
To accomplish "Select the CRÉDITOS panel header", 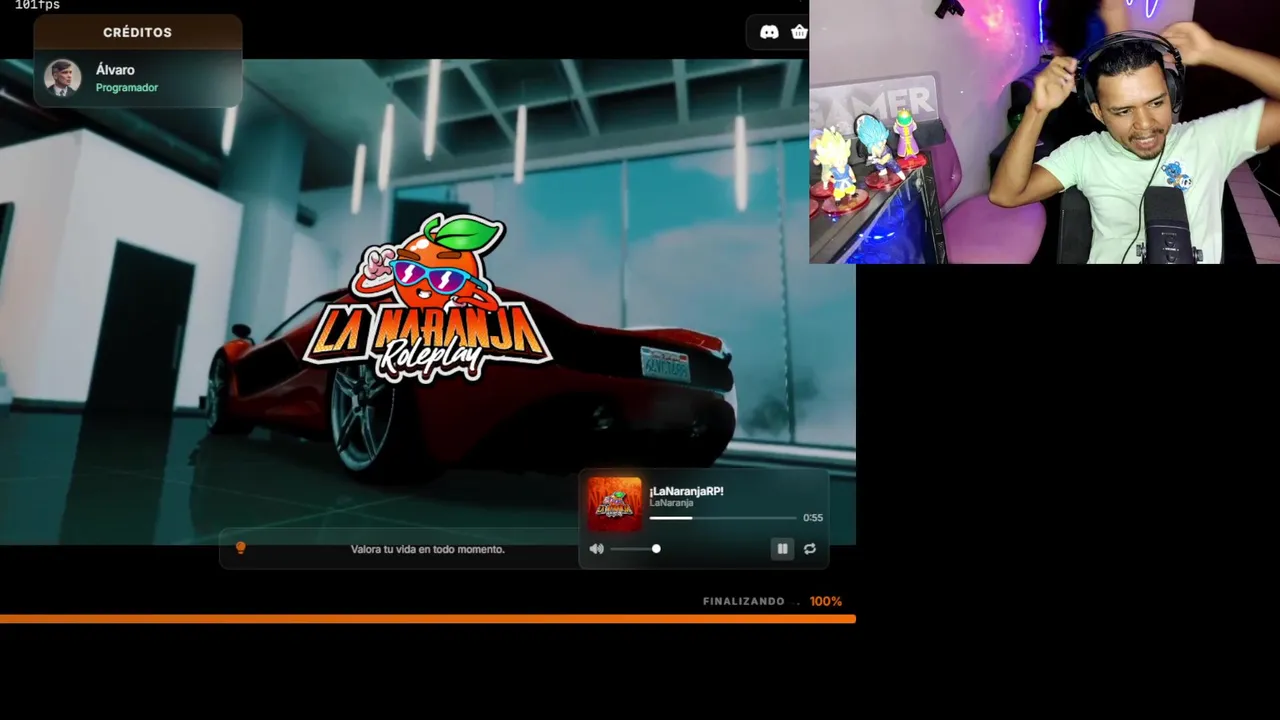I will pyautogui.click(x=138, y=32).
